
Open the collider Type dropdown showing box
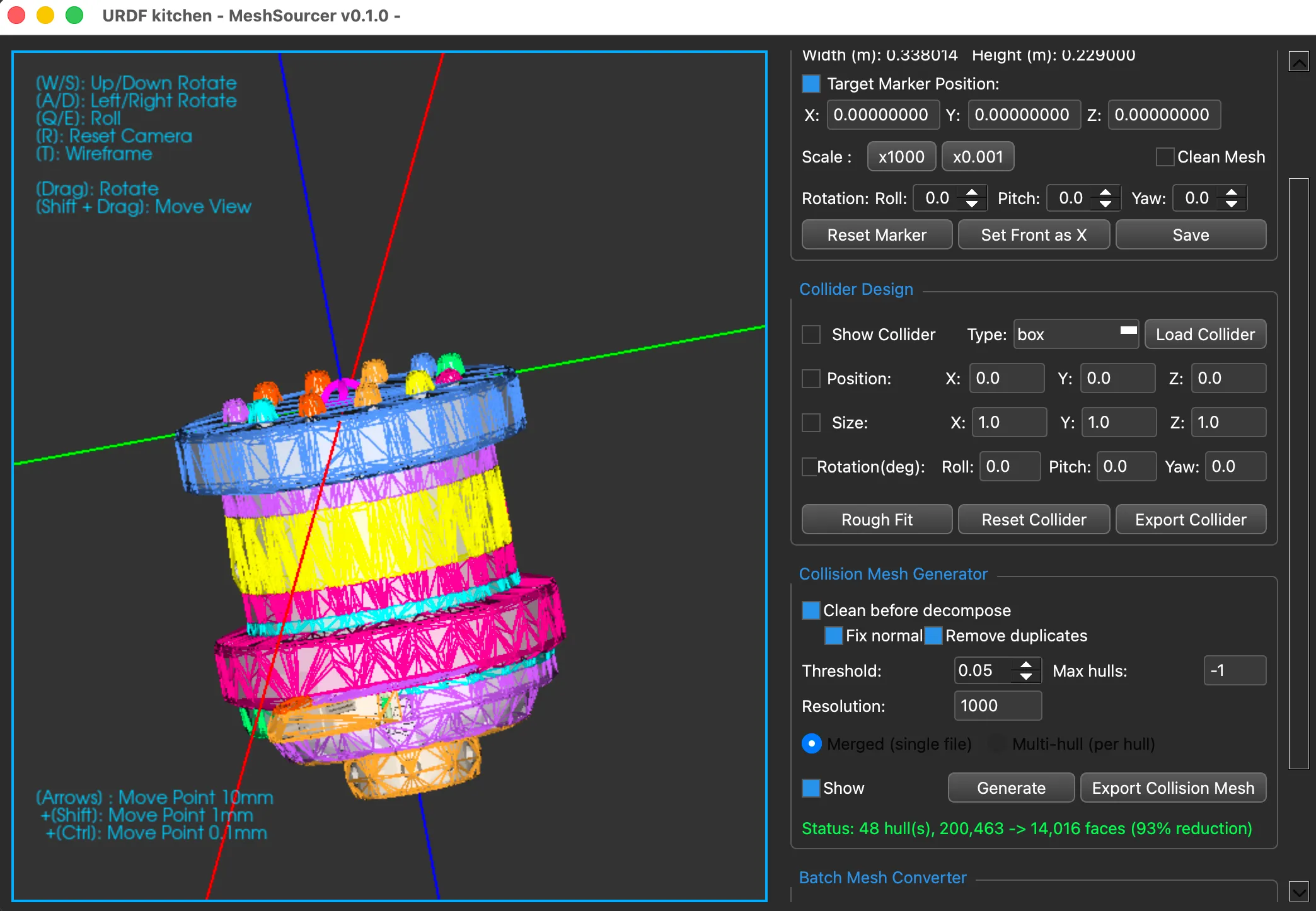click(1076, 335)
